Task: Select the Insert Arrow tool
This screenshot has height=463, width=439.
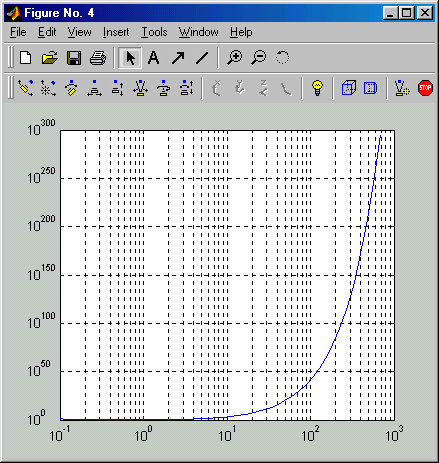Action: tap(178, 58)
